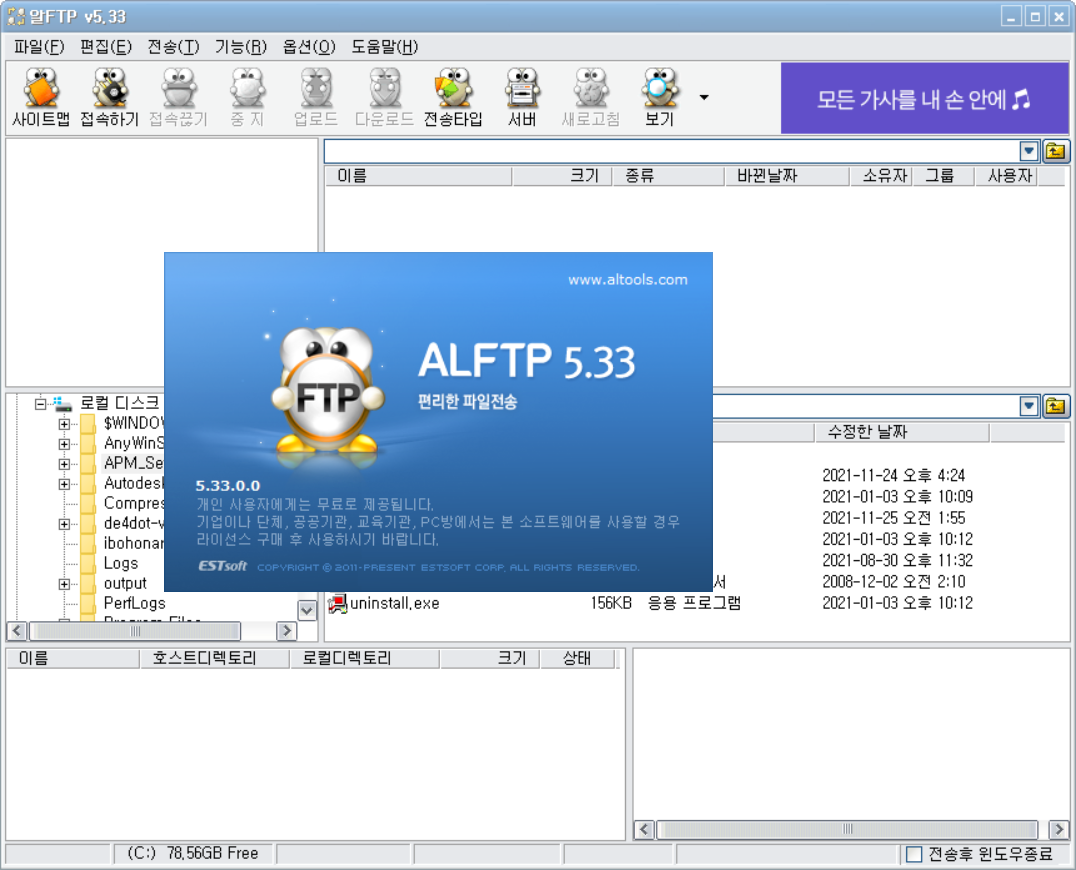Screen dimensions: 1076x870
Task: Expand the APM_Se folder node
Action: tap(64, 464)
